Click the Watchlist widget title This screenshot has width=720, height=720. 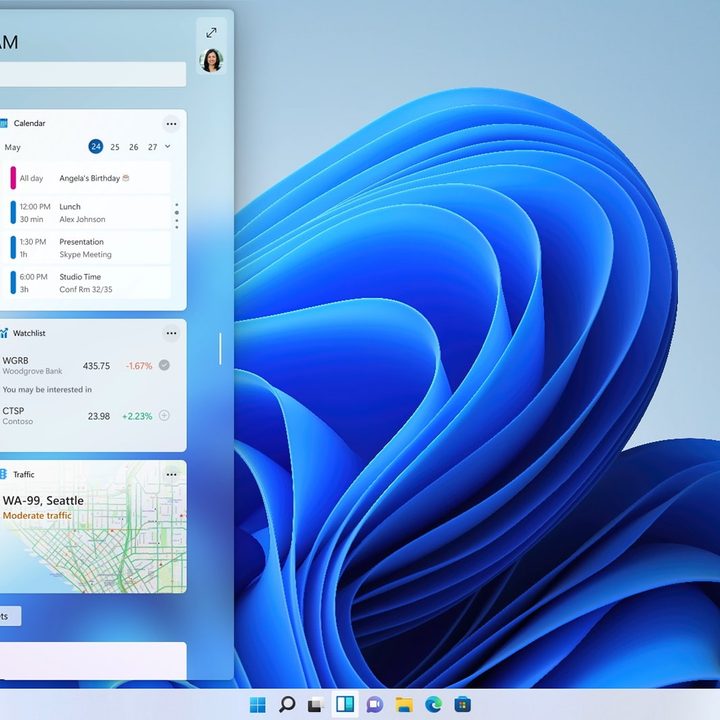tap(29, 333)
